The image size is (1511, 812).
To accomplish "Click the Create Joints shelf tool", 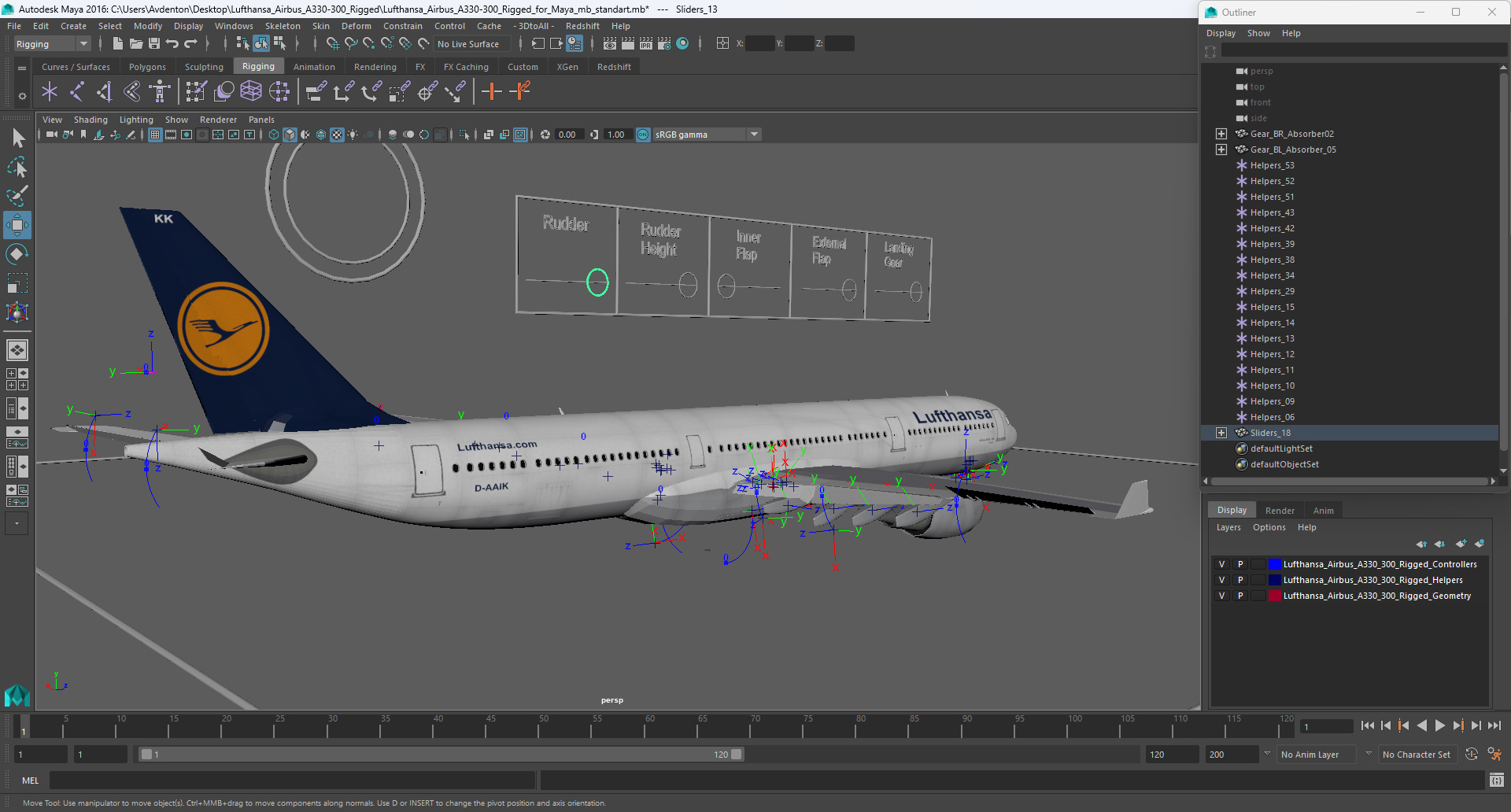I will click(x=77, y=92).
